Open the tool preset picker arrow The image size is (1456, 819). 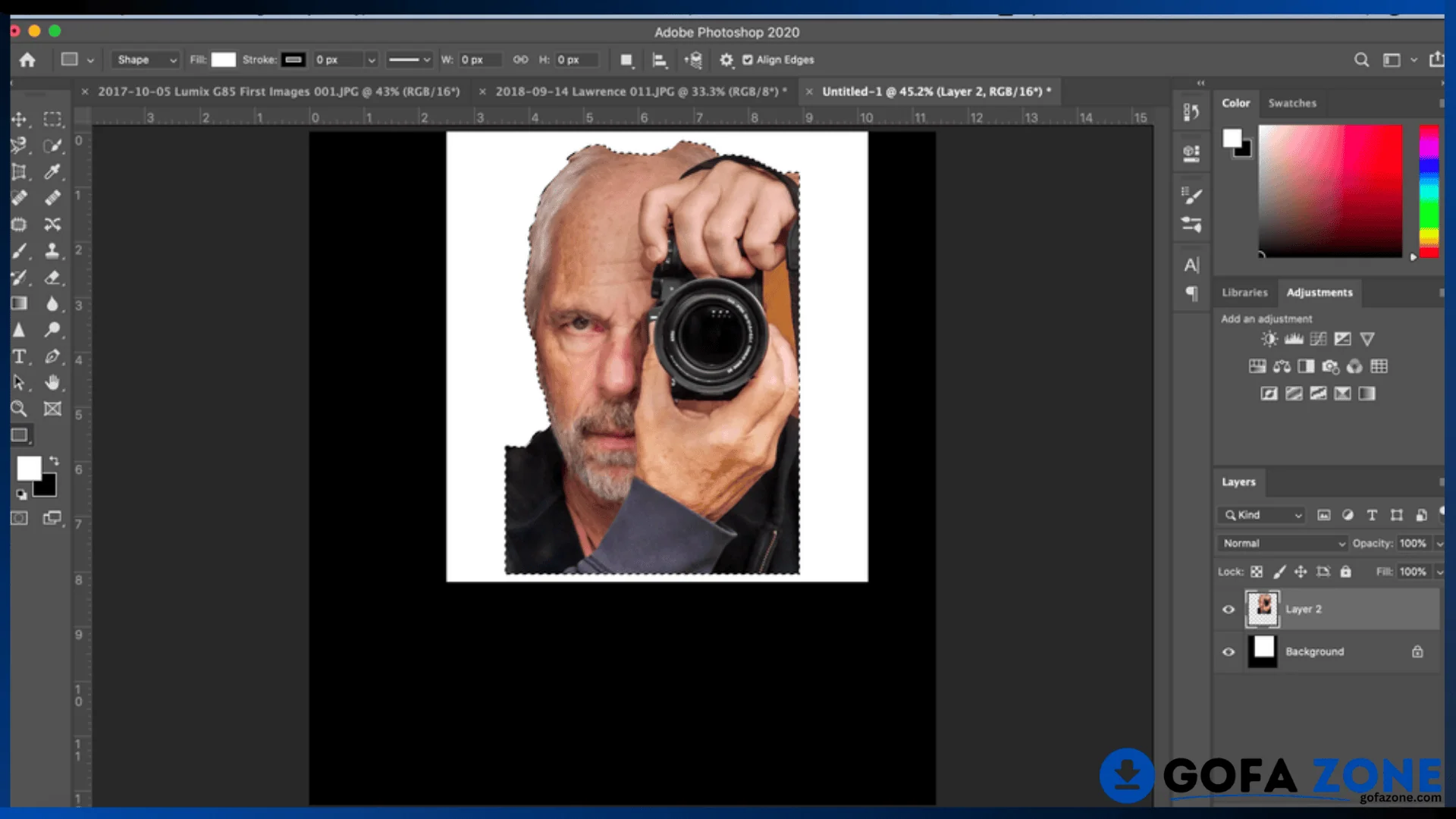(90, 60)
